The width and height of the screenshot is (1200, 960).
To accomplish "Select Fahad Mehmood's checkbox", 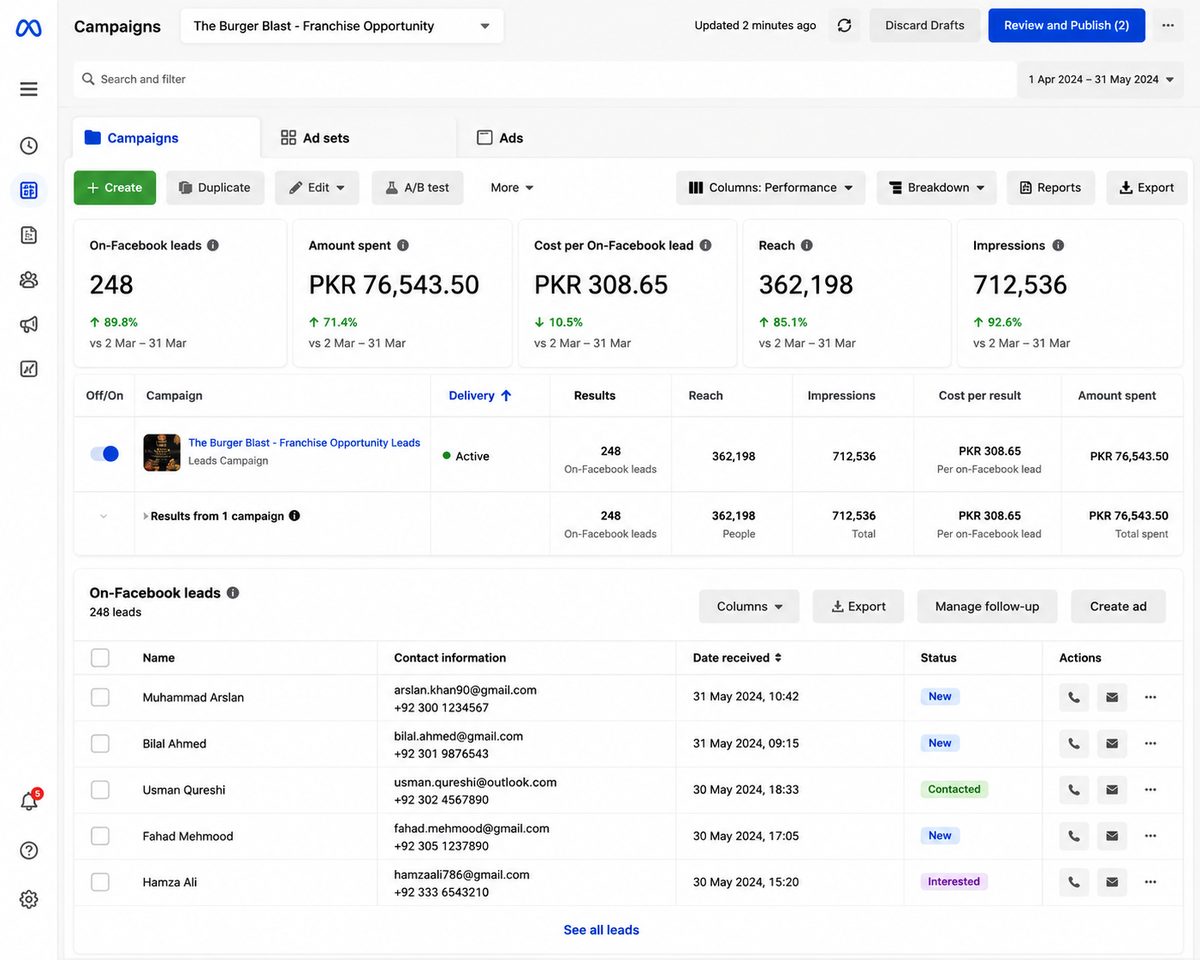I will [100, 836].
